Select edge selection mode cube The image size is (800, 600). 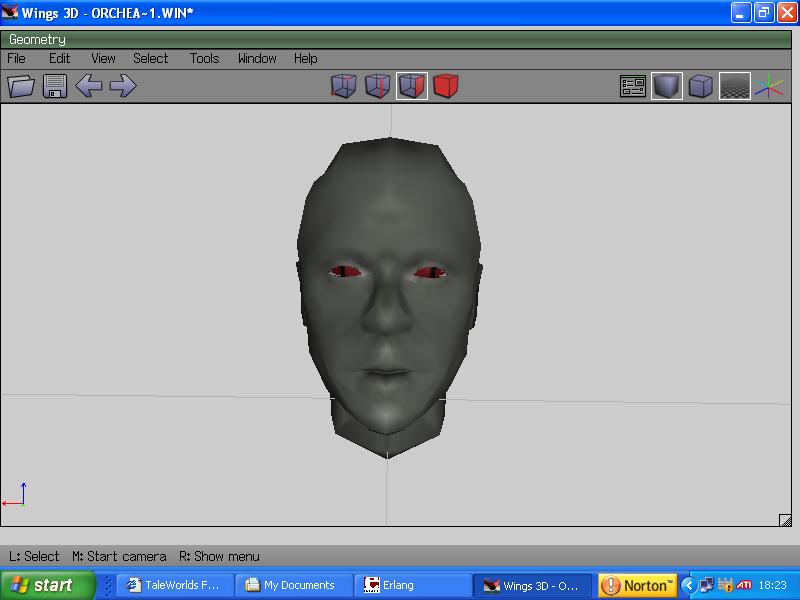[377, 87]
